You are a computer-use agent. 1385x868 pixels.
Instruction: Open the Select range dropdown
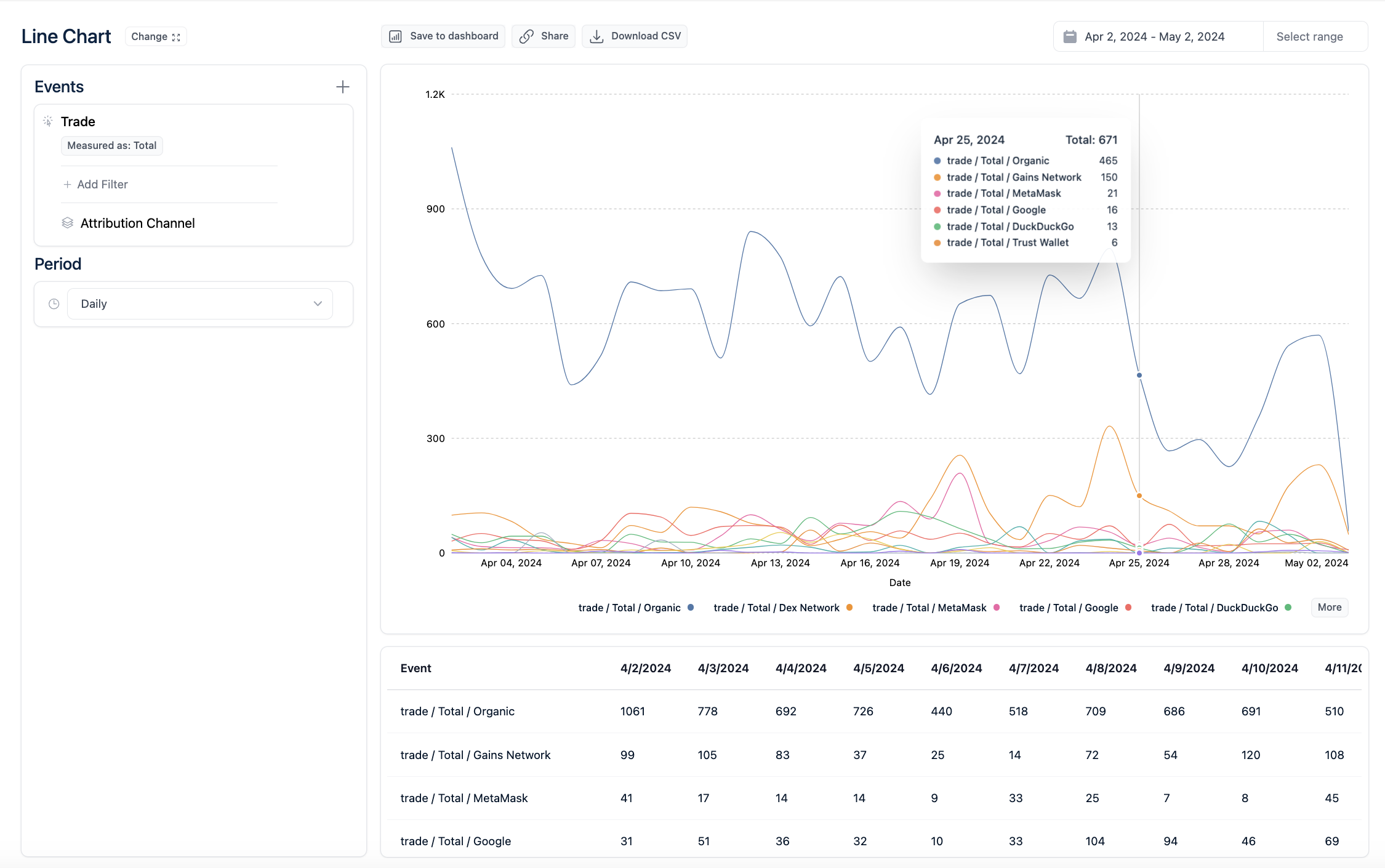(1309, 36)
